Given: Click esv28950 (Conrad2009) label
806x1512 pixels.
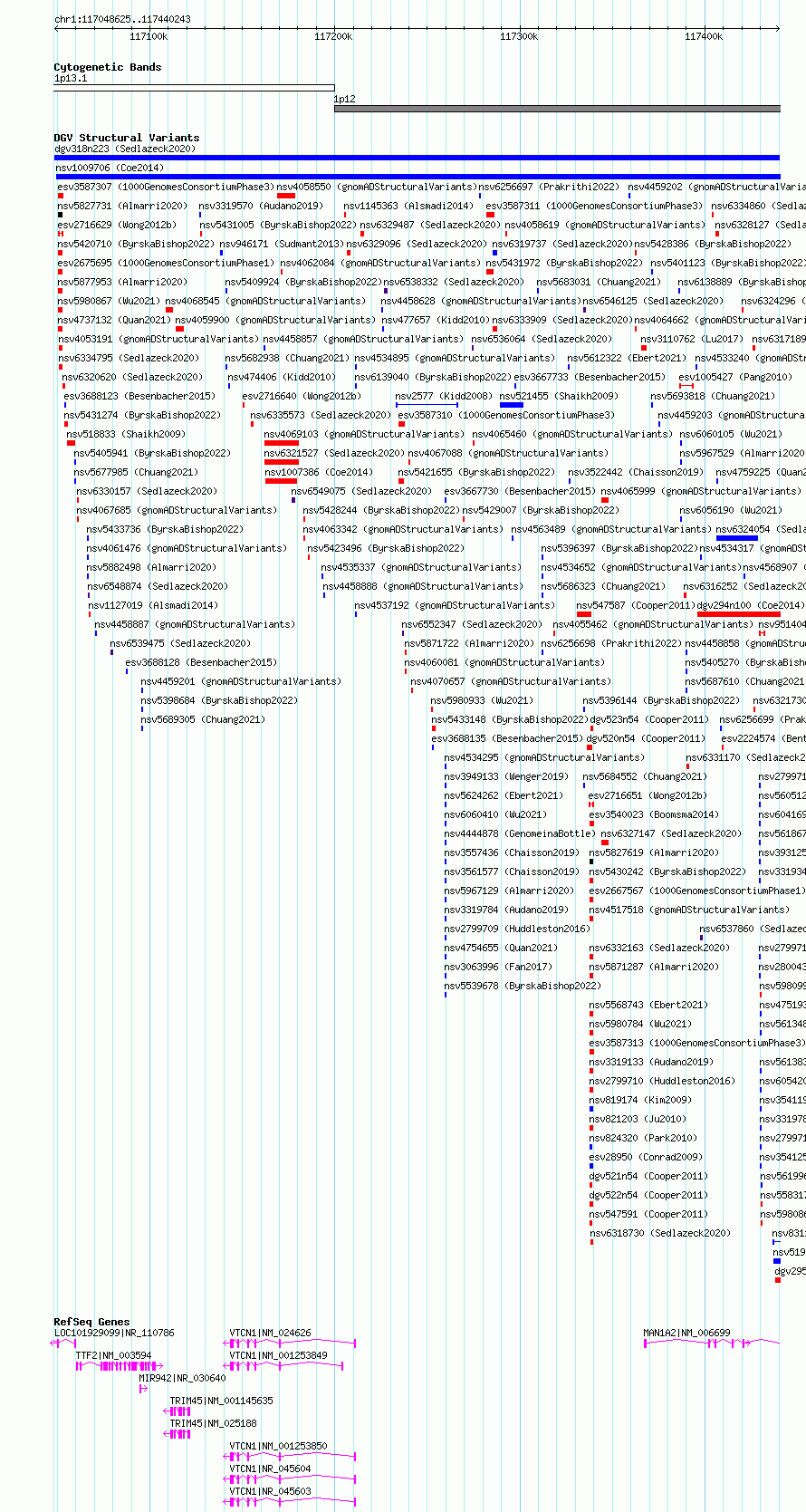Looking at the screenshot, I should click(x=646, y=1157).
